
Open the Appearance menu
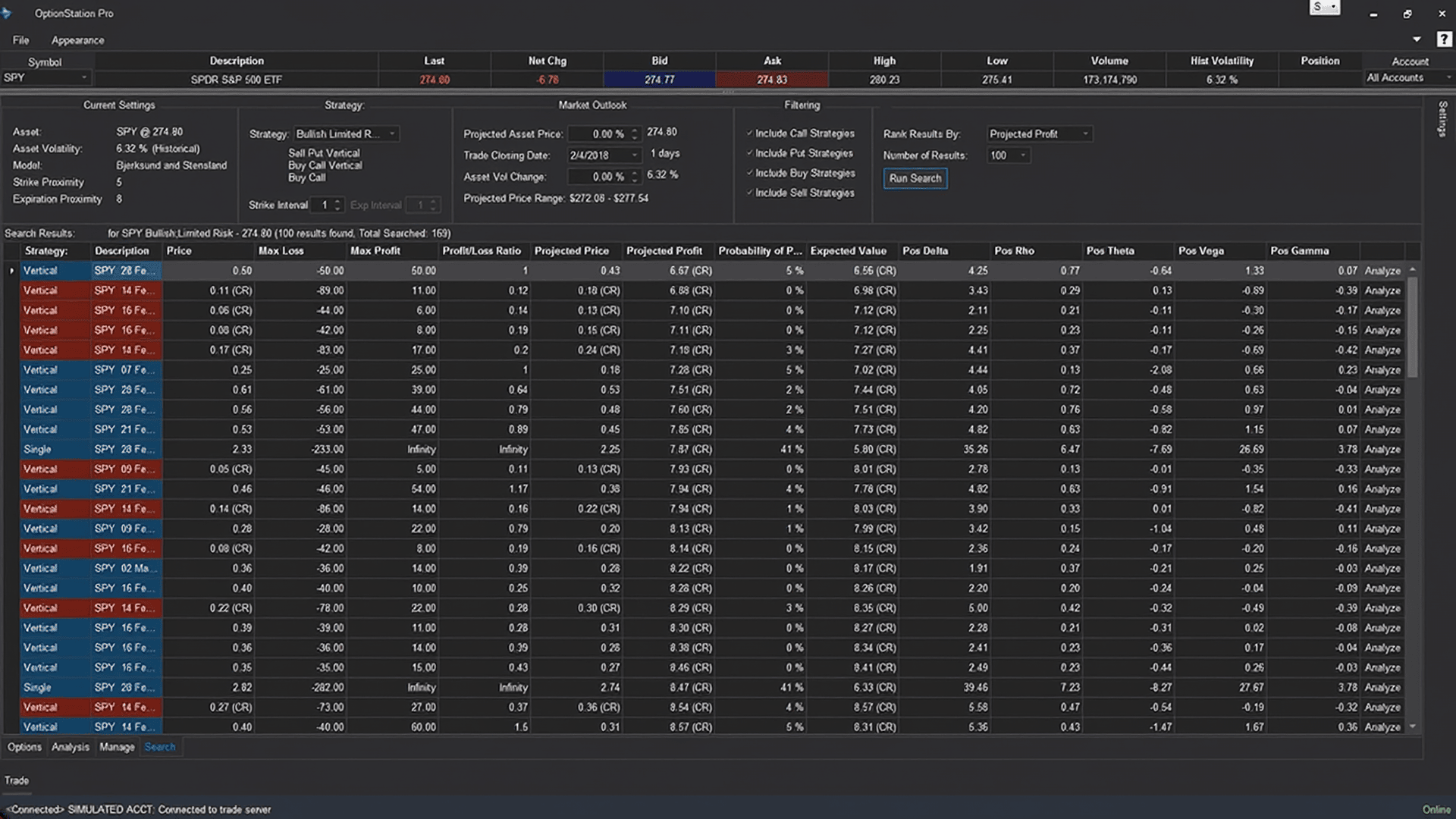(x=77, y=40)
